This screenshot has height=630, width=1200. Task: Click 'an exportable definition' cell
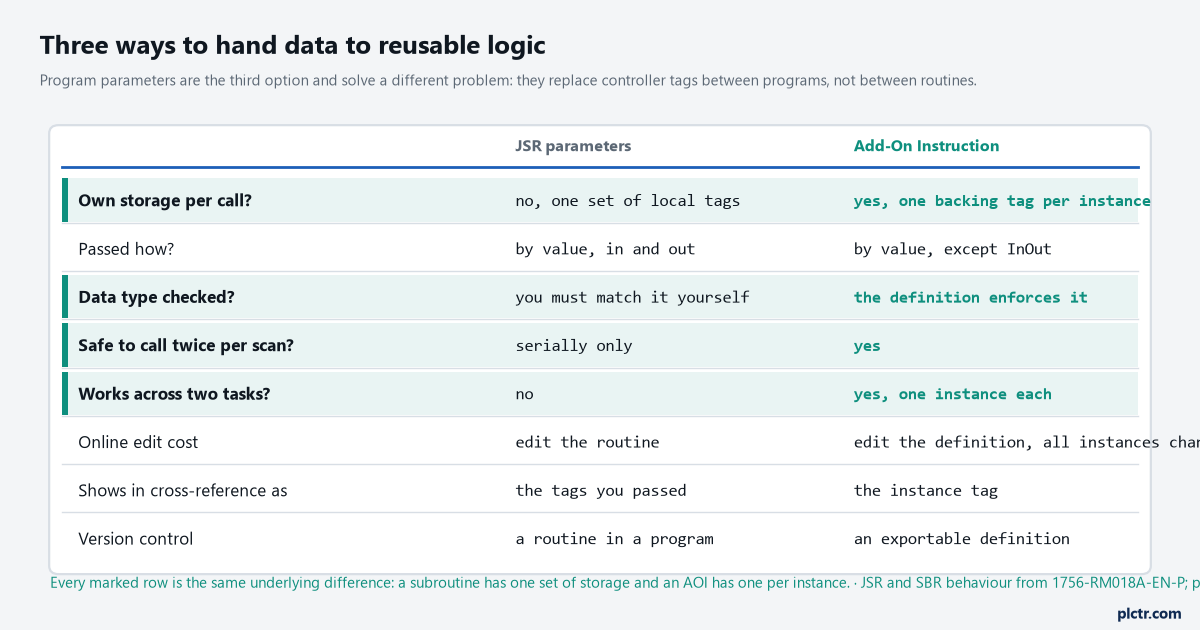[961, 538]
